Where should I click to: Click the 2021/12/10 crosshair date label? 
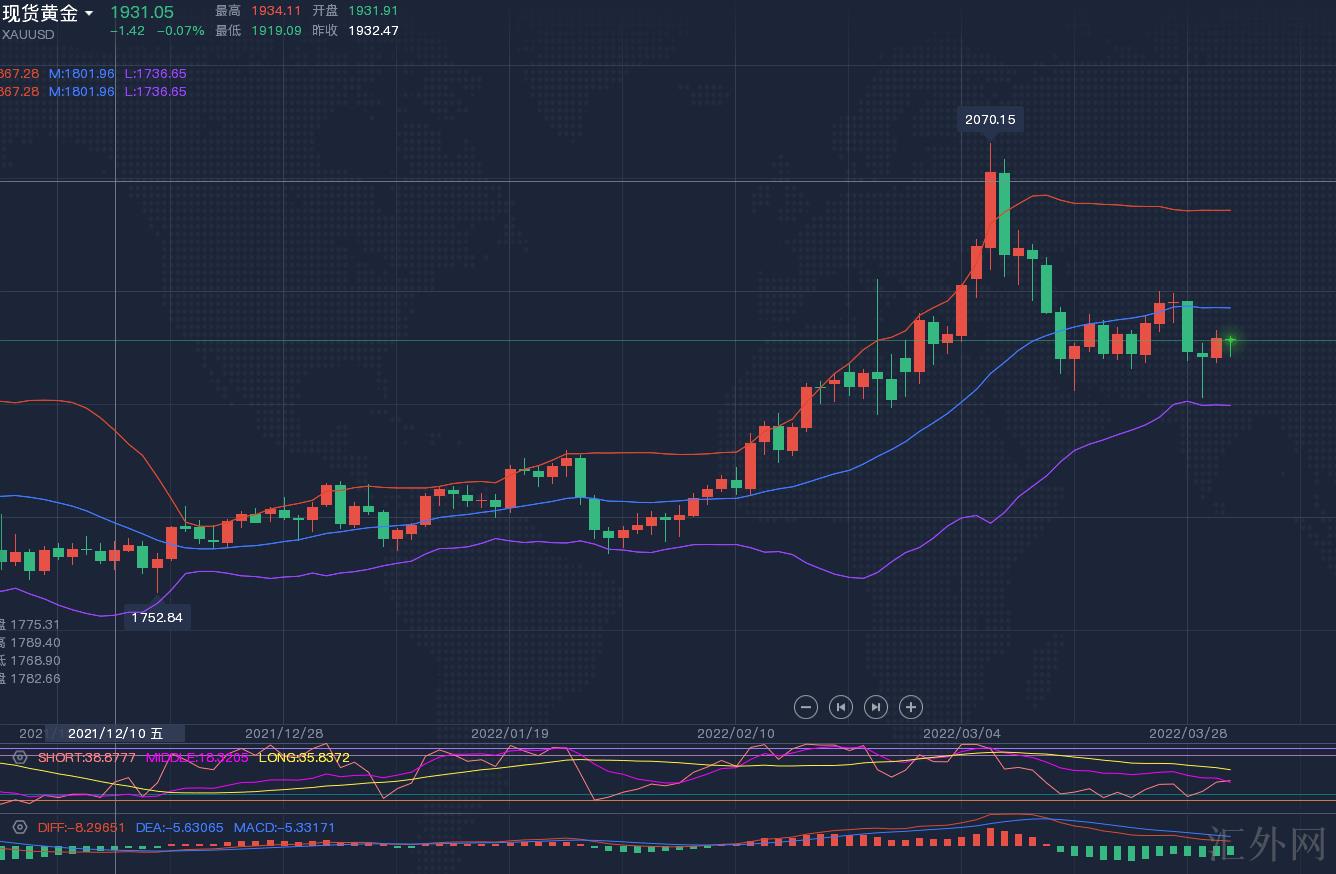point(115,733)
